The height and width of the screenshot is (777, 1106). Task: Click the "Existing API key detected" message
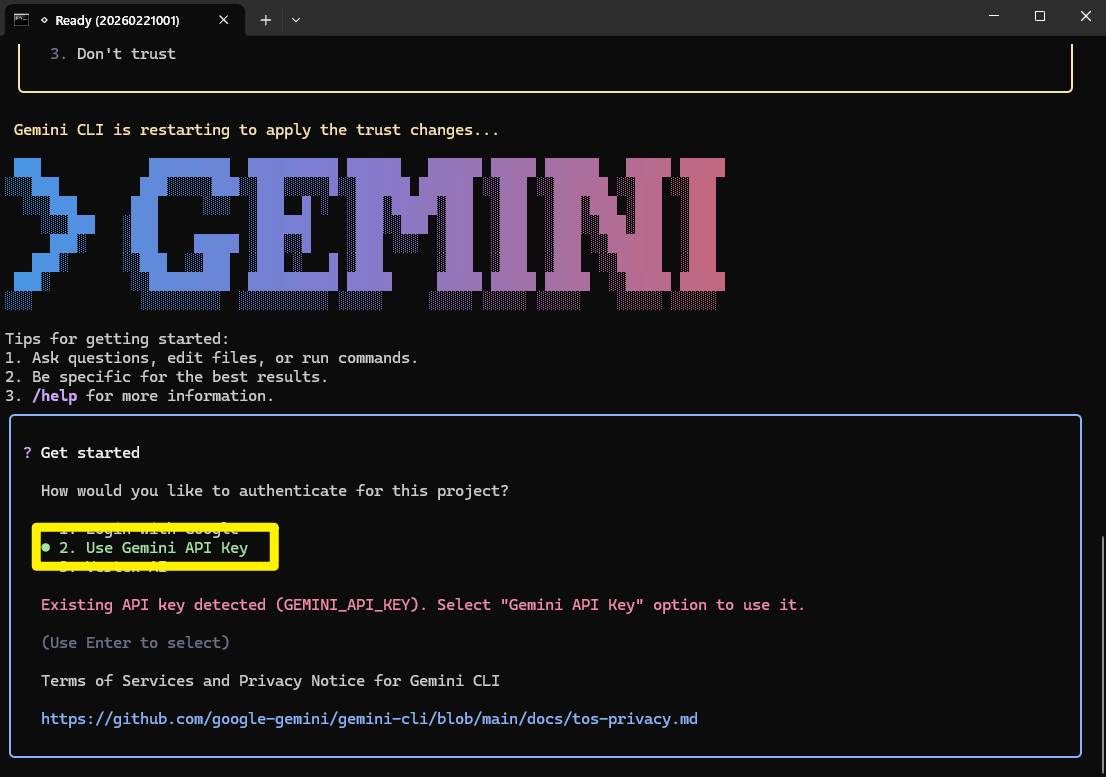pos(420,604)
